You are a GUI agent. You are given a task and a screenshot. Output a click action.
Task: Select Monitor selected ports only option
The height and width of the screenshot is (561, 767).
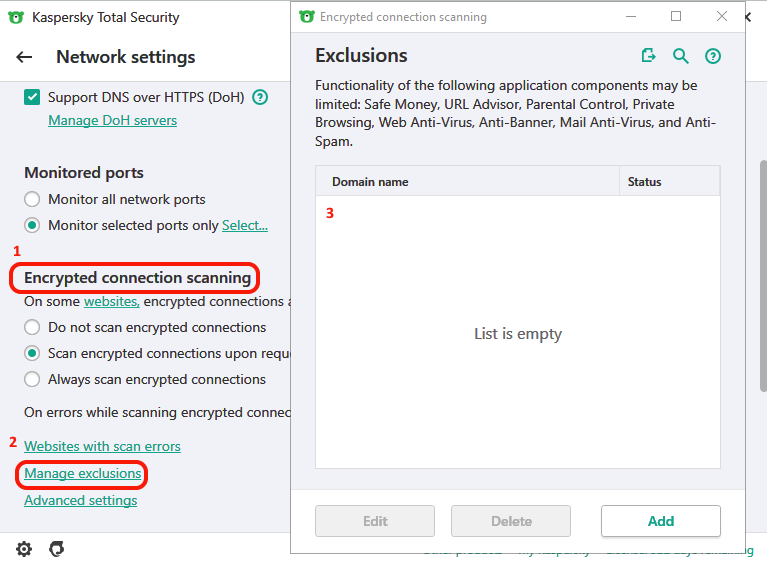coord(32,225)
